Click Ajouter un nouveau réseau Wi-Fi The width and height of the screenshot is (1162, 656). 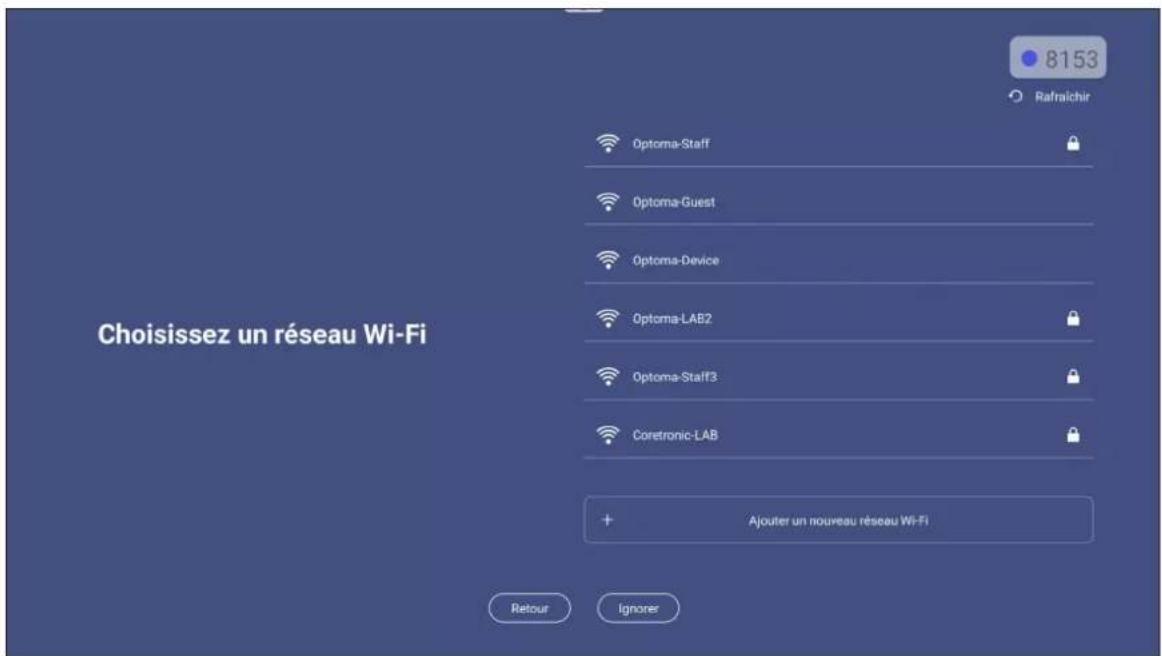click(838, 520)
